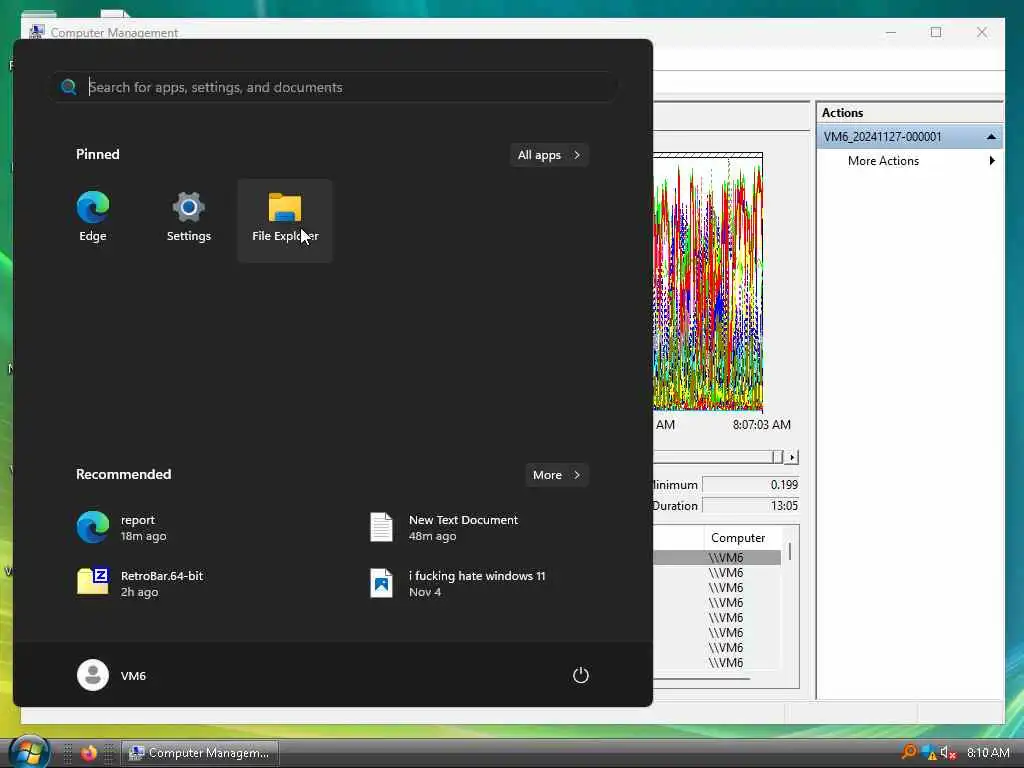Open the All apps list
Screen dimensions: 1024x768
549,155
